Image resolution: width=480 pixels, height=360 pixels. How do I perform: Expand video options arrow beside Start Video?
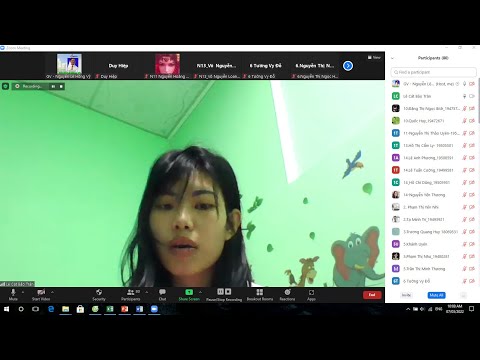(x=52, y=292)
